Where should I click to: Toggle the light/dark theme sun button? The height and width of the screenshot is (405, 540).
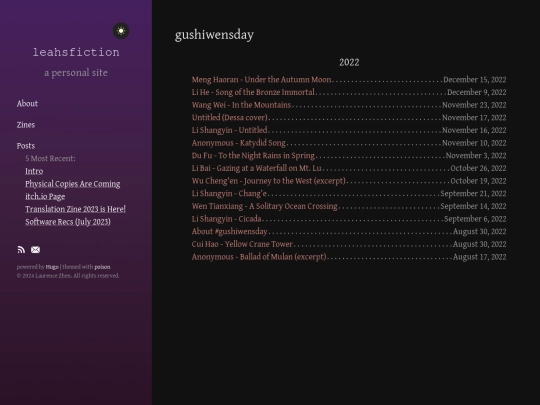[x=121, y=31]
